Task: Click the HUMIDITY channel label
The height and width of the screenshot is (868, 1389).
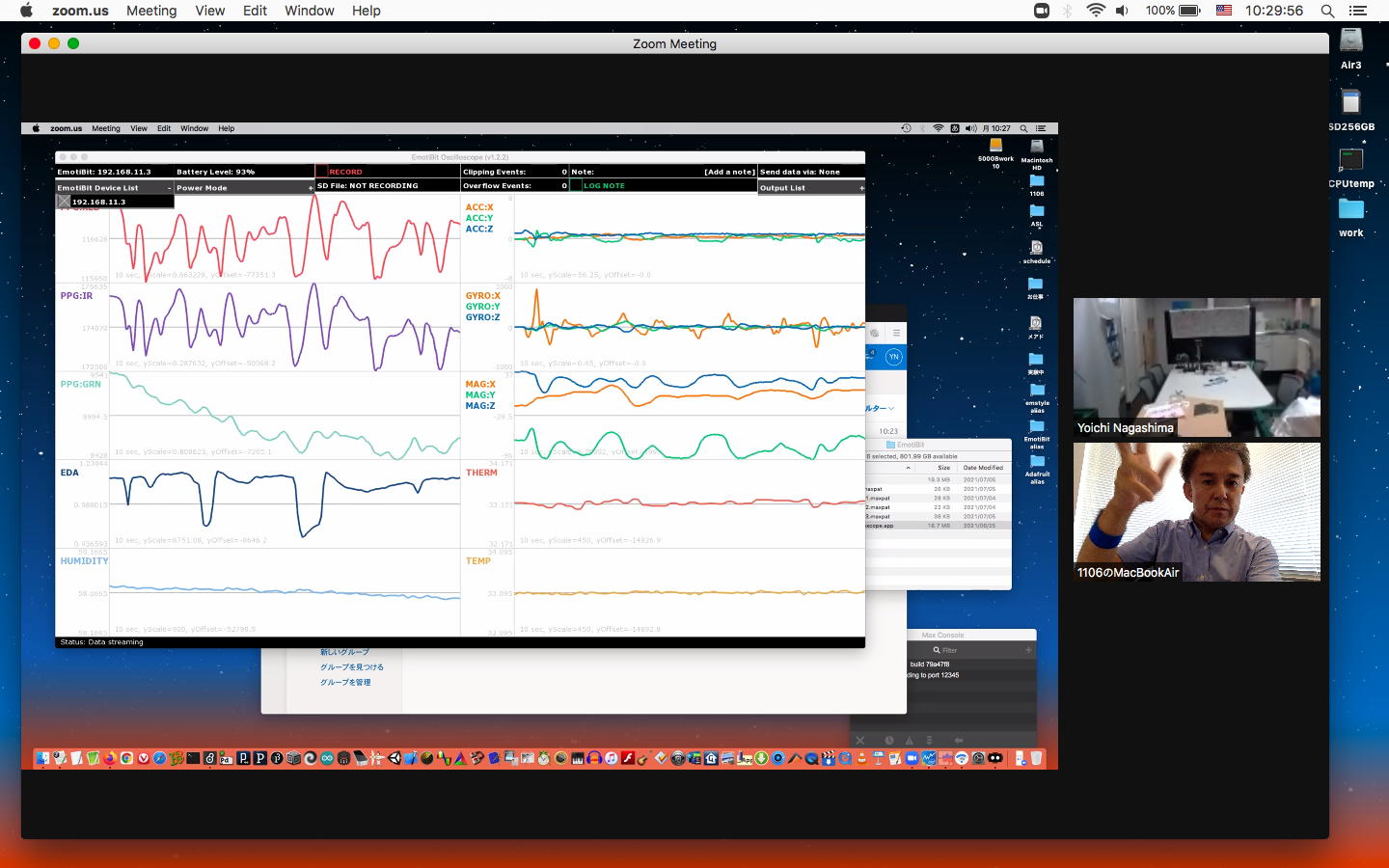Action: [84, 561]
